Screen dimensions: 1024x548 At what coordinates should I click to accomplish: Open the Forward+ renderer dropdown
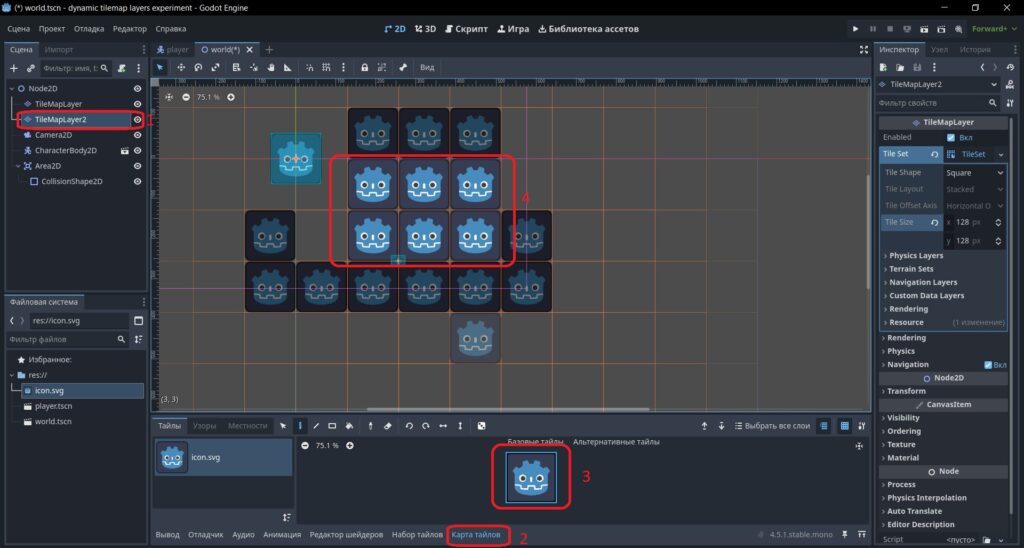[x=993, y=29]
